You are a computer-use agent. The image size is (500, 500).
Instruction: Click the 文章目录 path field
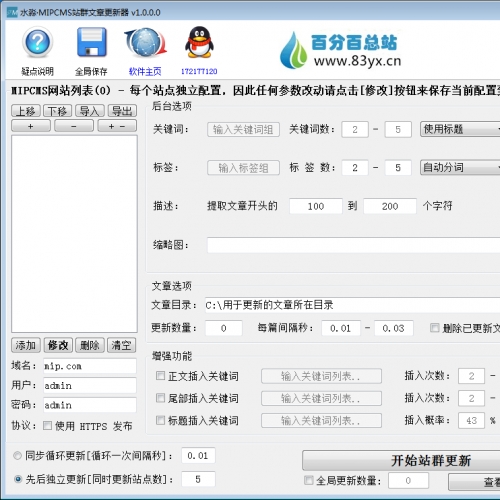[352, 305]
